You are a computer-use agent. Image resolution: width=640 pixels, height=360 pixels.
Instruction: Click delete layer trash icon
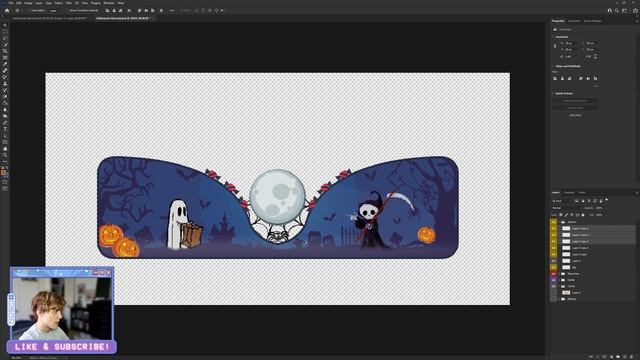coord(631,357)
